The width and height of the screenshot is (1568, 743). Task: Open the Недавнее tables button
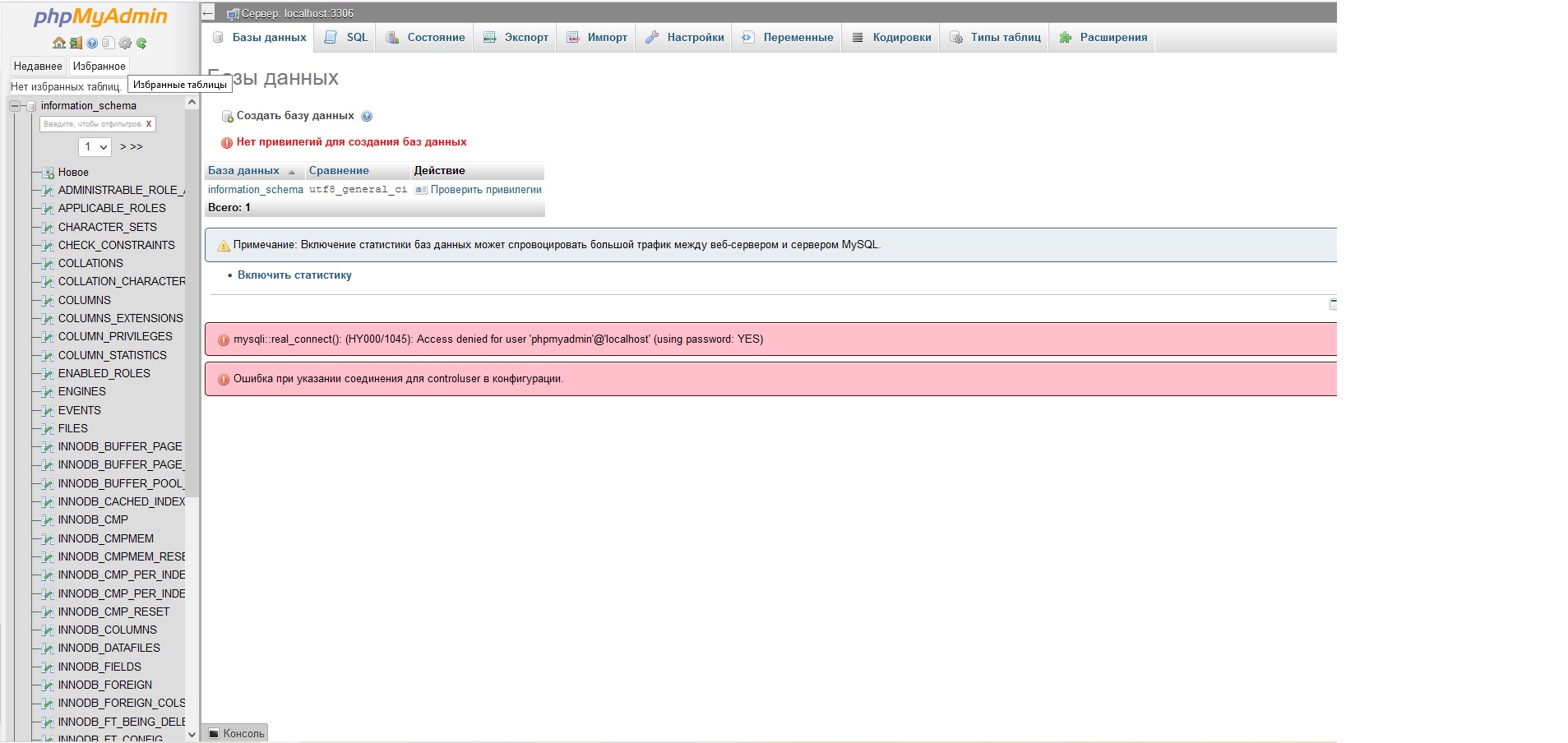(38, 67)
